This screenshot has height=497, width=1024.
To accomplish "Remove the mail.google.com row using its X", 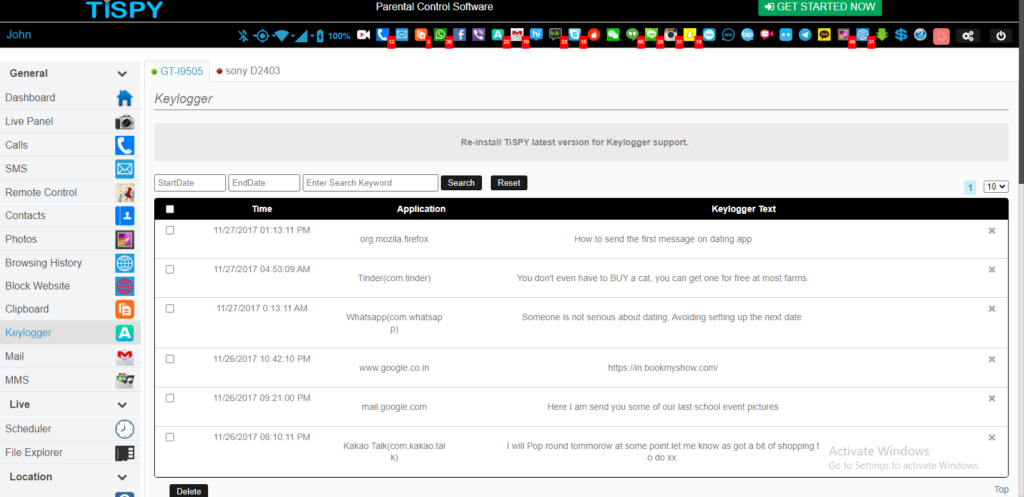I will pos(992,398).
